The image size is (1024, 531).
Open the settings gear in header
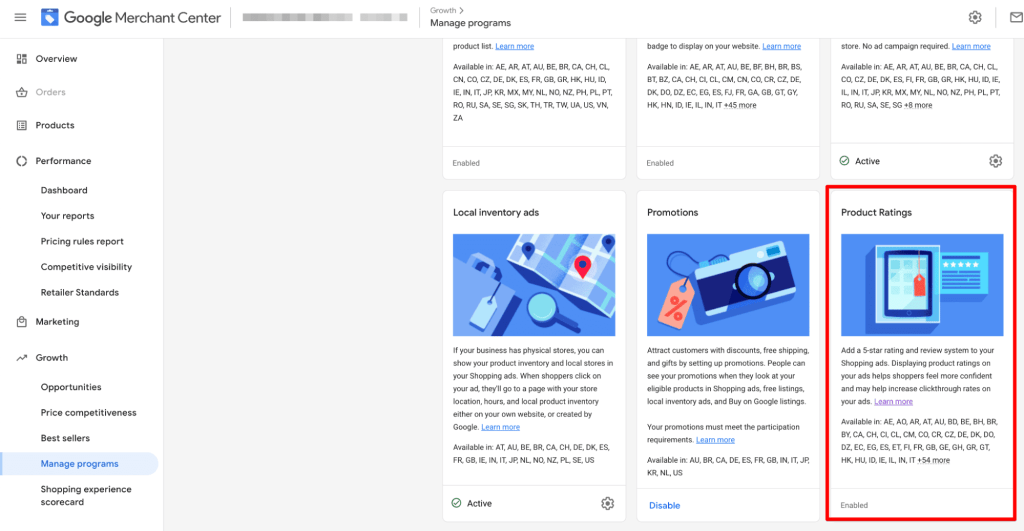click(975, 18)
